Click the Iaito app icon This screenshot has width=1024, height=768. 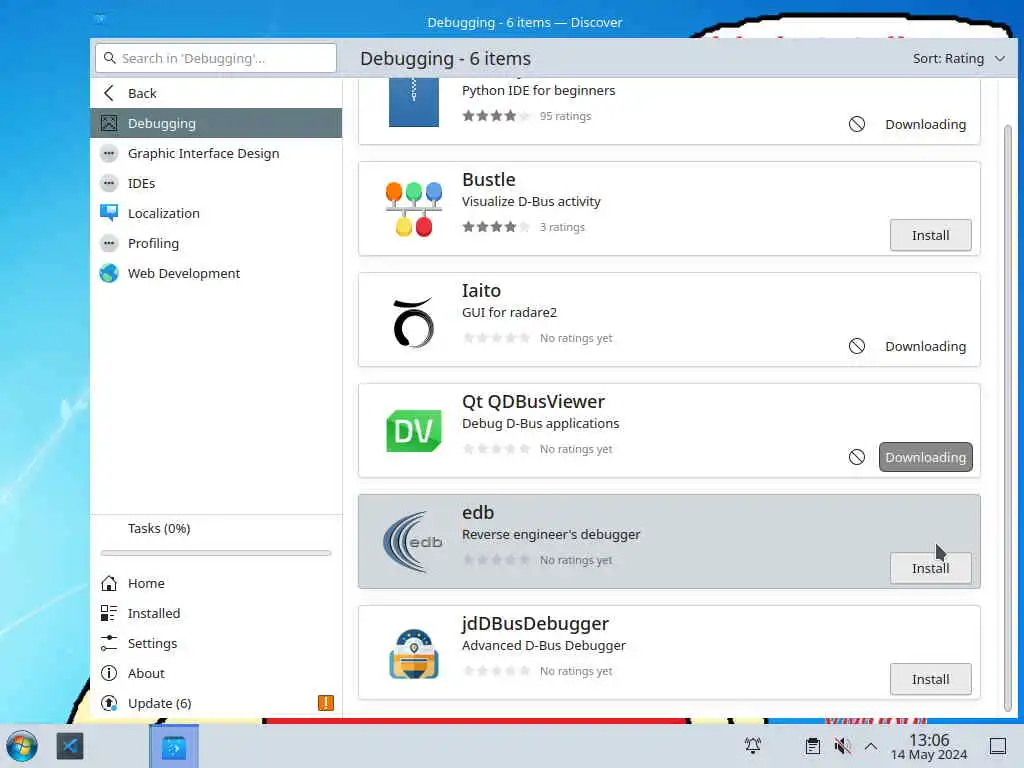click(x=413, y=321)
